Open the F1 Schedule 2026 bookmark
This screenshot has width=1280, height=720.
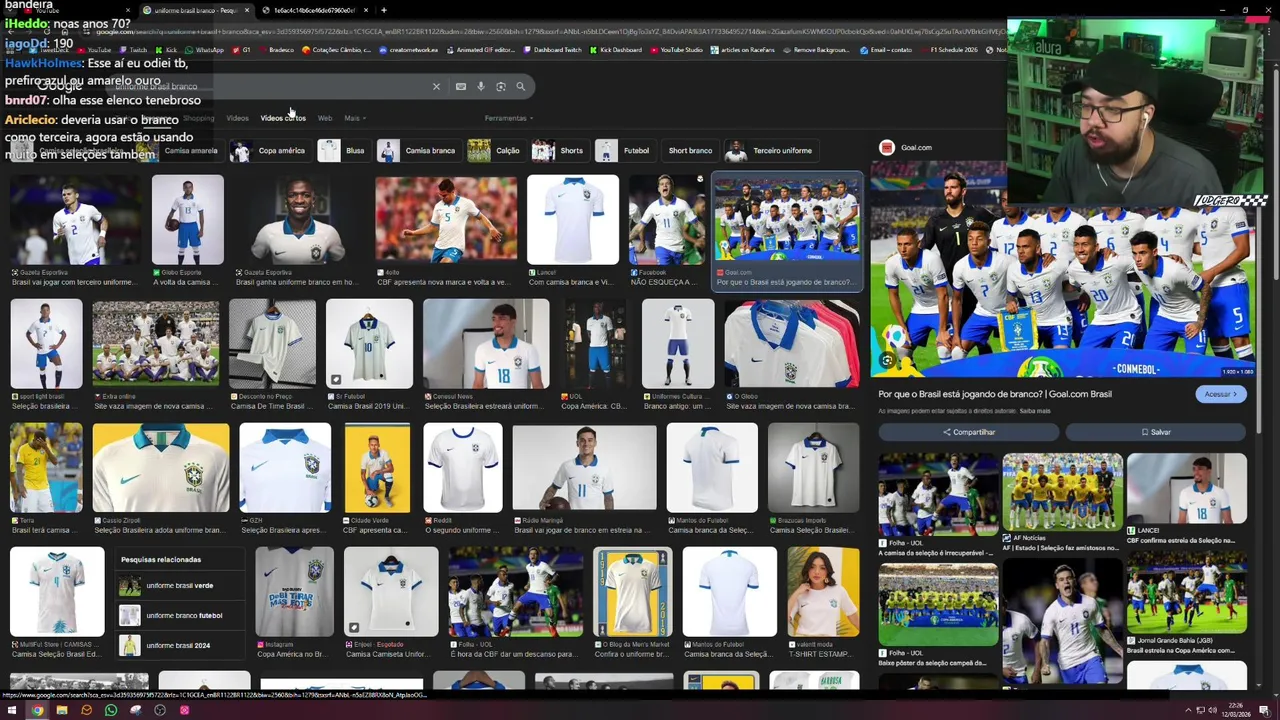pos(949,50)
